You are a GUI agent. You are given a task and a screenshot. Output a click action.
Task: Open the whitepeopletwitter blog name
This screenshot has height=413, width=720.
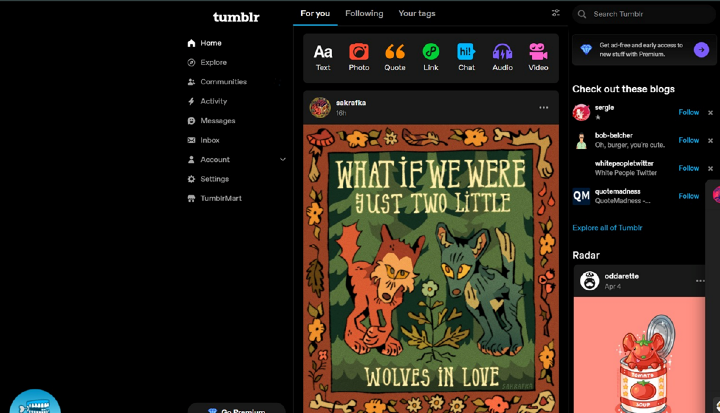[624, 163]
